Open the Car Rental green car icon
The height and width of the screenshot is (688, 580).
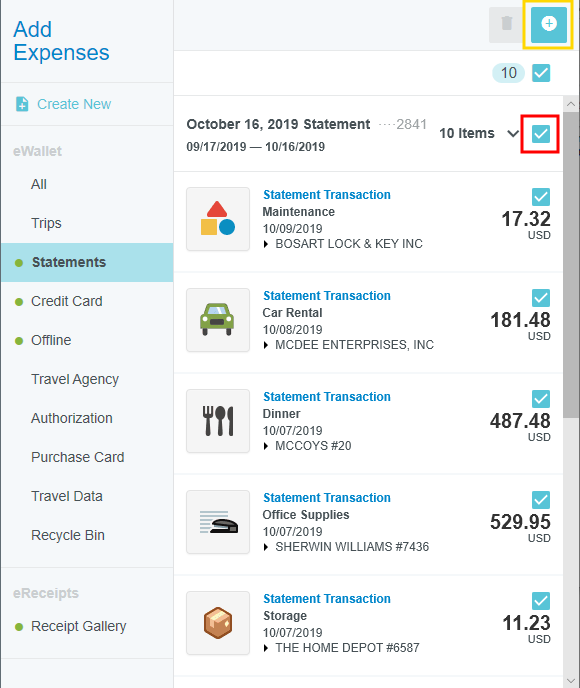coord(218,320)
